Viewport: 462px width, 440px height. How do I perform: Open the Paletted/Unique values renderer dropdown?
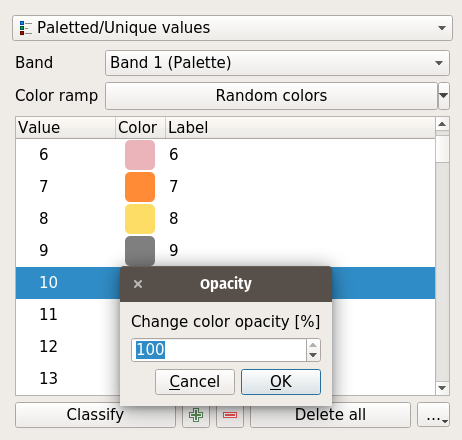(232, 28)
